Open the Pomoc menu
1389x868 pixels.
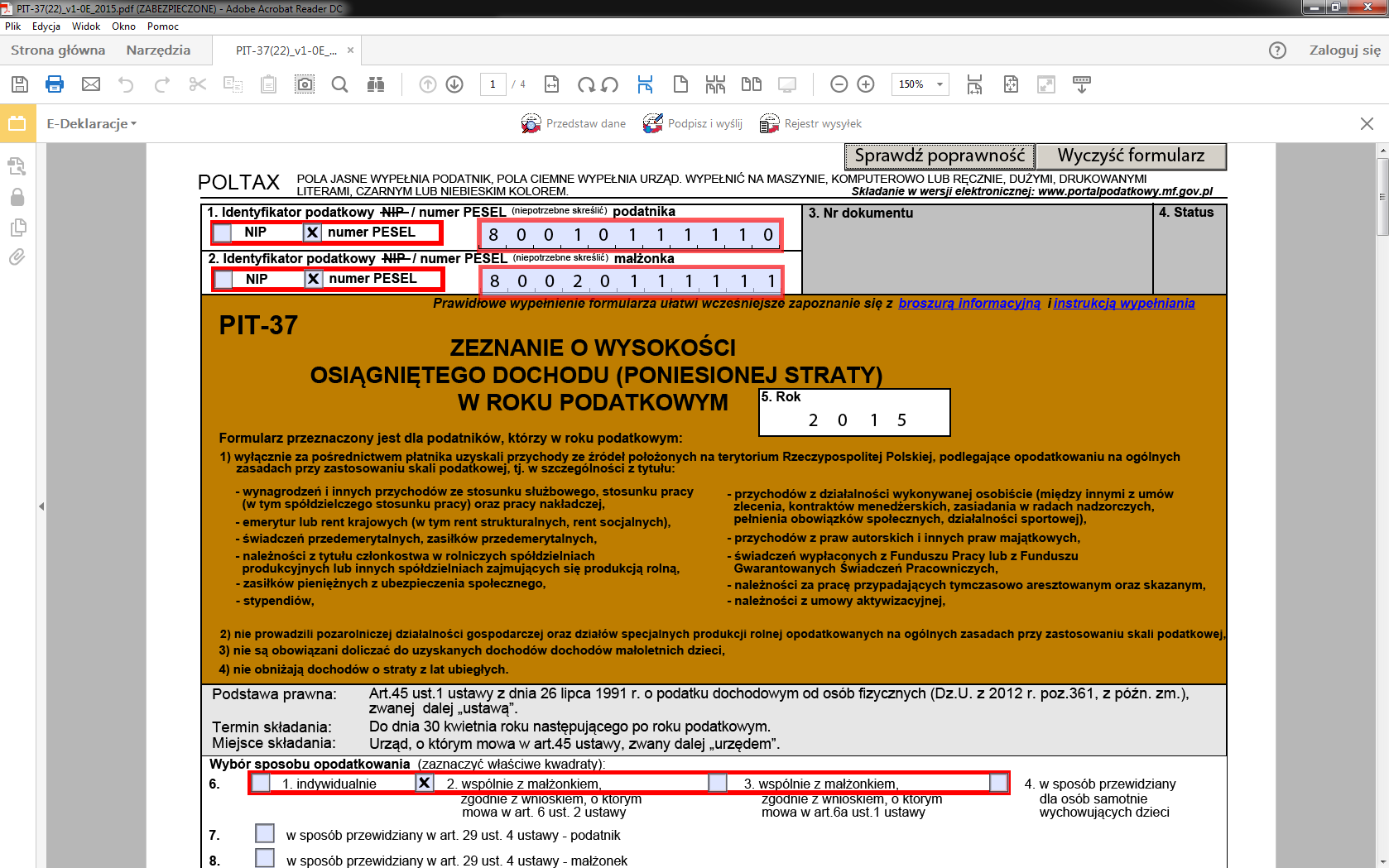[163, 26]
